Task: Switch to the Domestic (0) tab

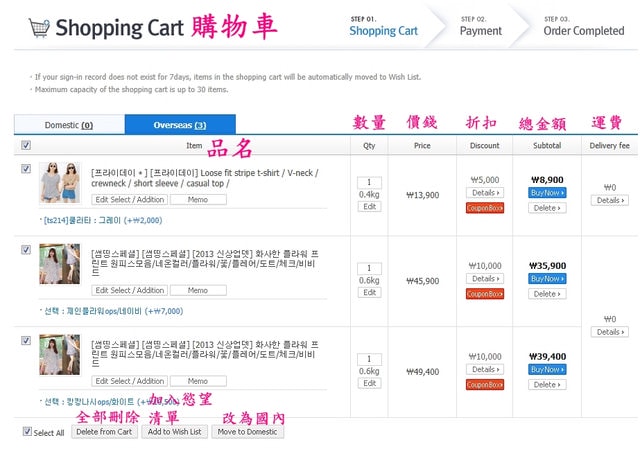Action: [x=69, y=125]
